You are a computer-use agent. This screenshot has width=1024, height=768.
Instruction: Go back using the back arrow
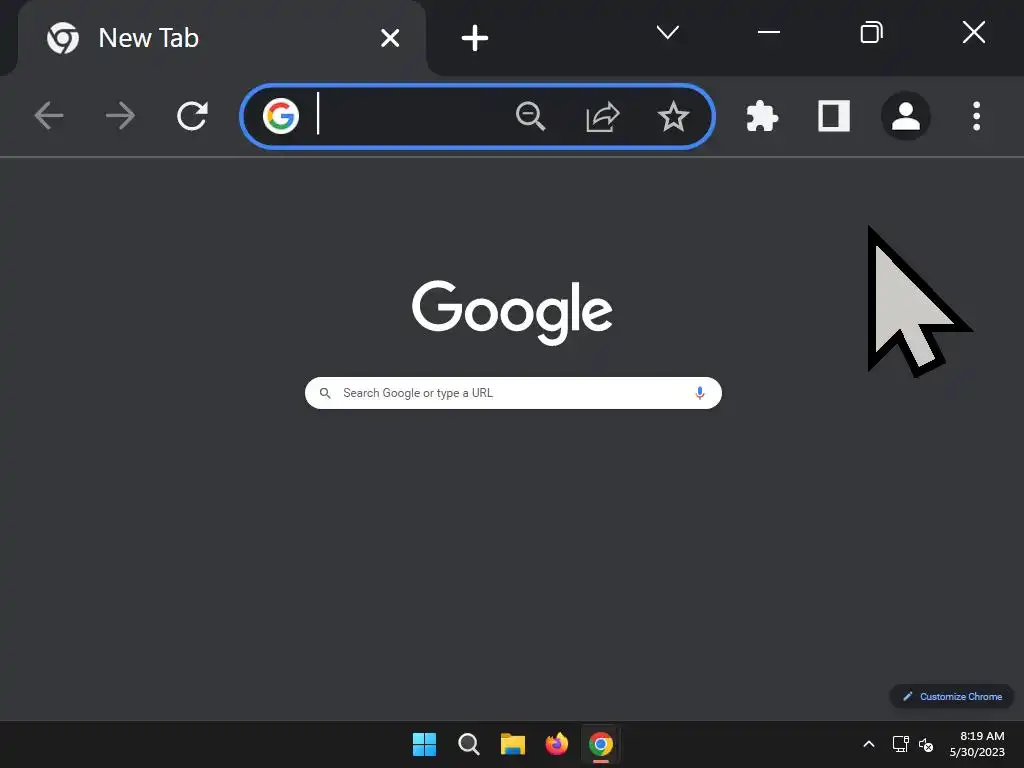[49, 116]
